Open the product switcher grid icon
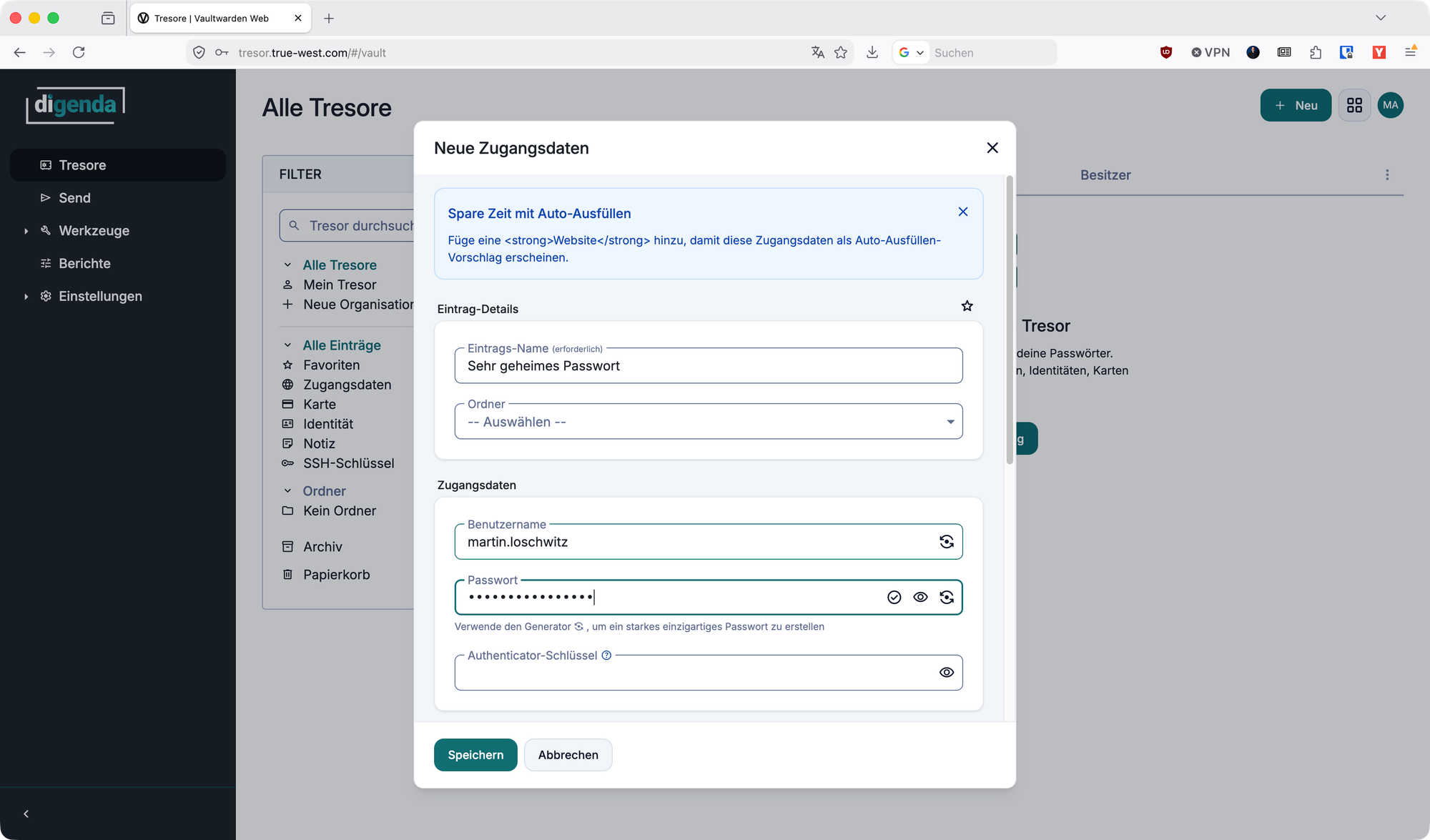Screen dimensions: 1430x840 1354,105
